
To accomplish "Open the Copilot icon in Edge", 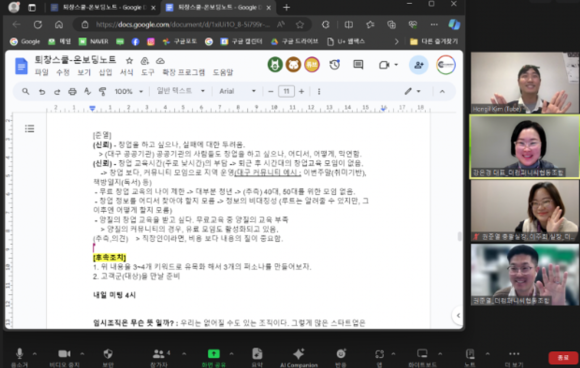I will point(454,25).
